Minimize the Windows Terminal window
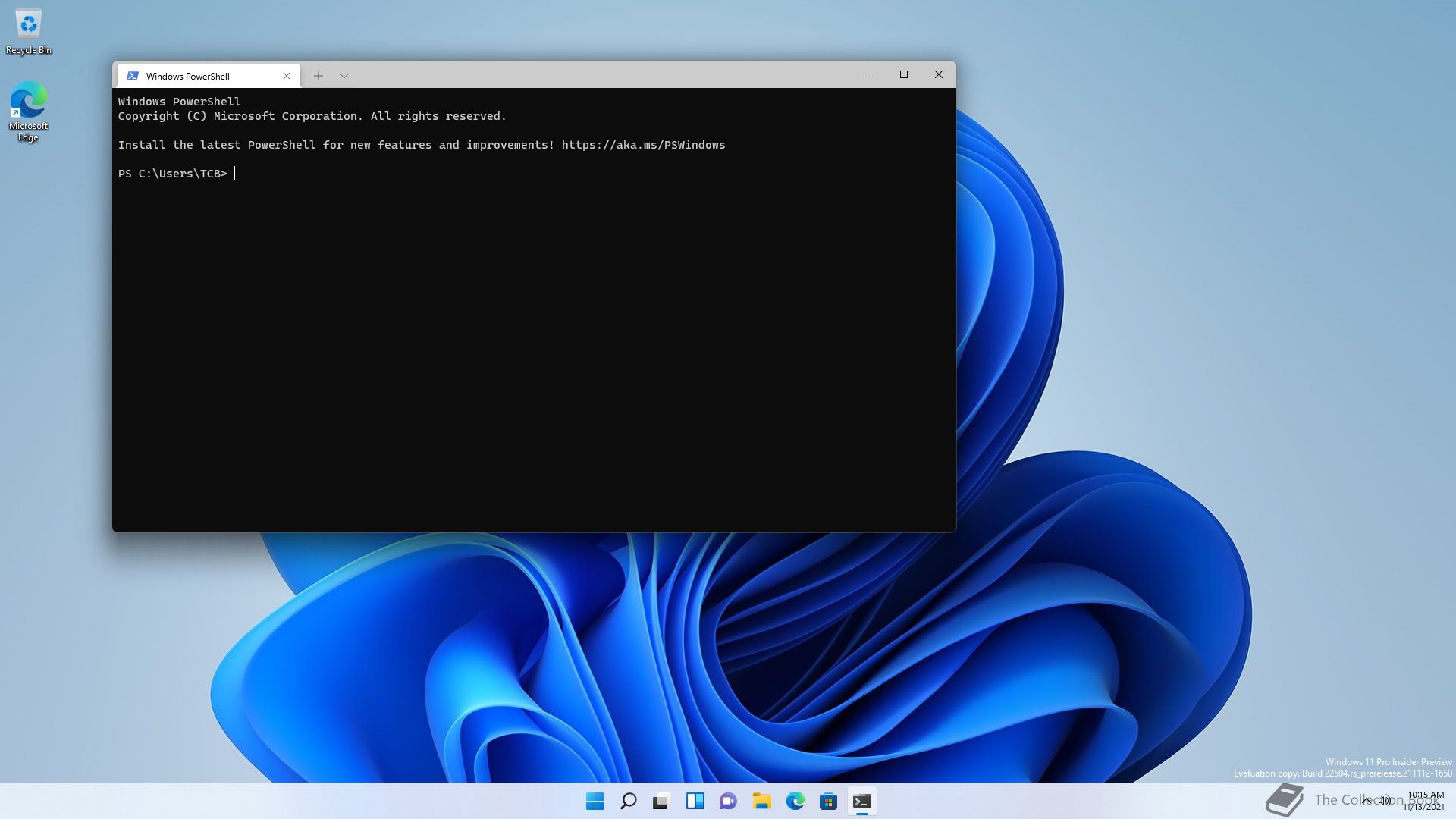1456x819 pixels. coord(869,74)
